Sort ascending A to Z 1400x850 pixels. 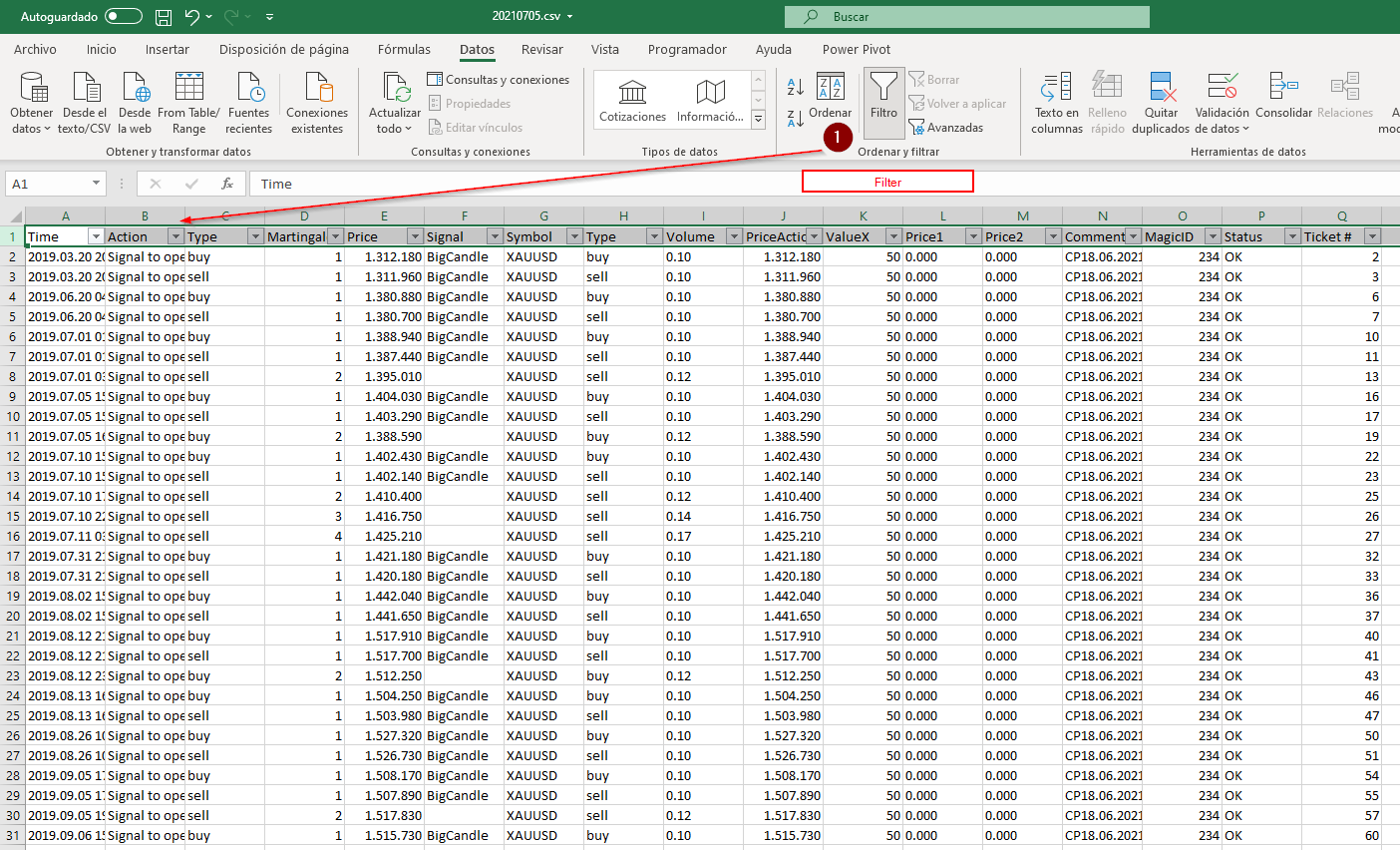click(796, 87)
